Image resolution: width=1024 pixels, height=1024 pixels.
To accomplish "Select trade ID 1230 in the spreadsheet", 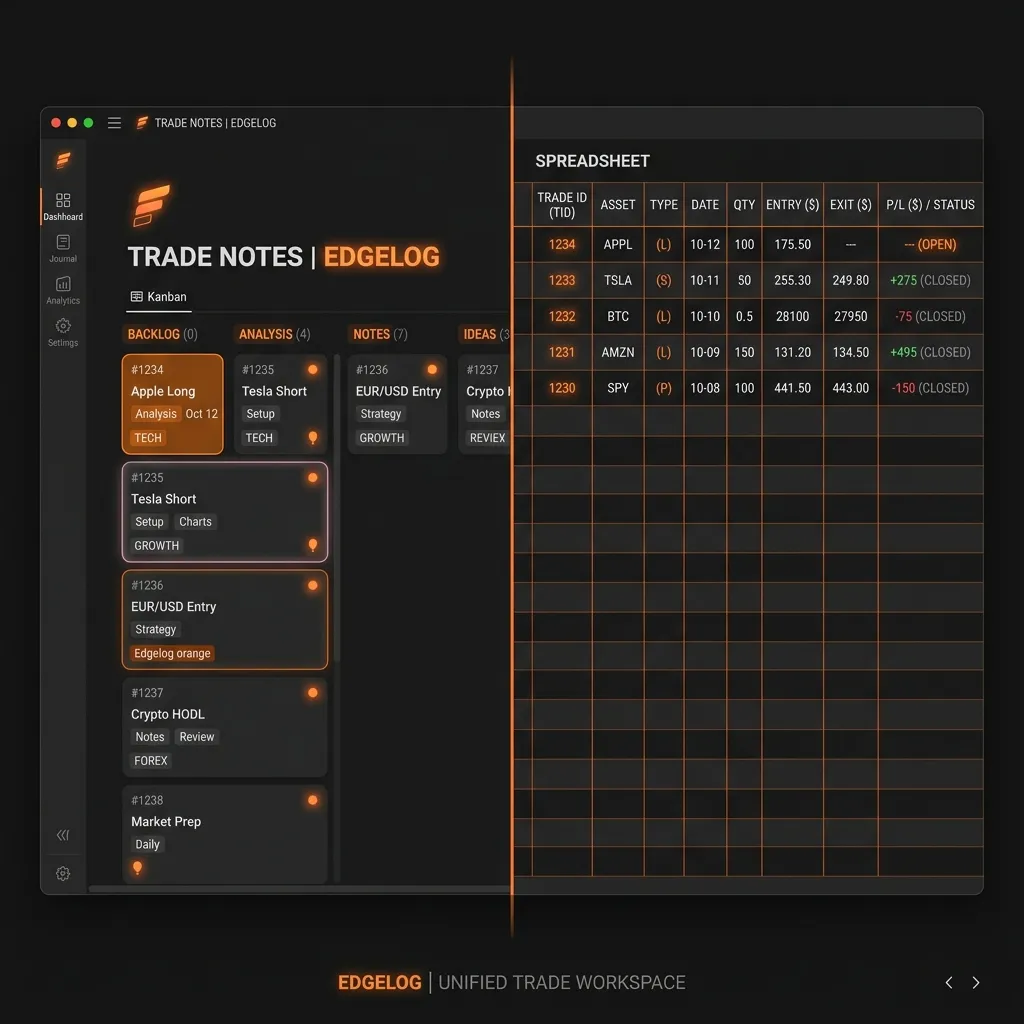I will point(562,388).
